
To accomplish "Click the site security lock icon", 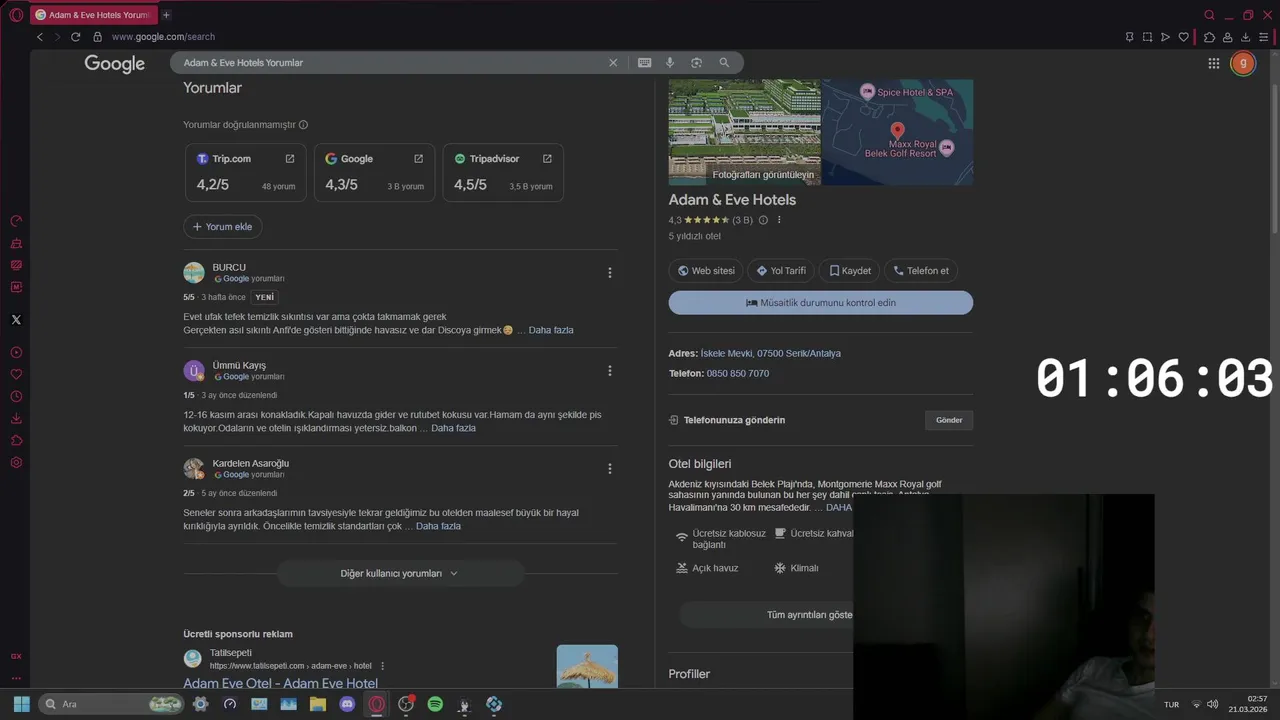I will (97, 37).
